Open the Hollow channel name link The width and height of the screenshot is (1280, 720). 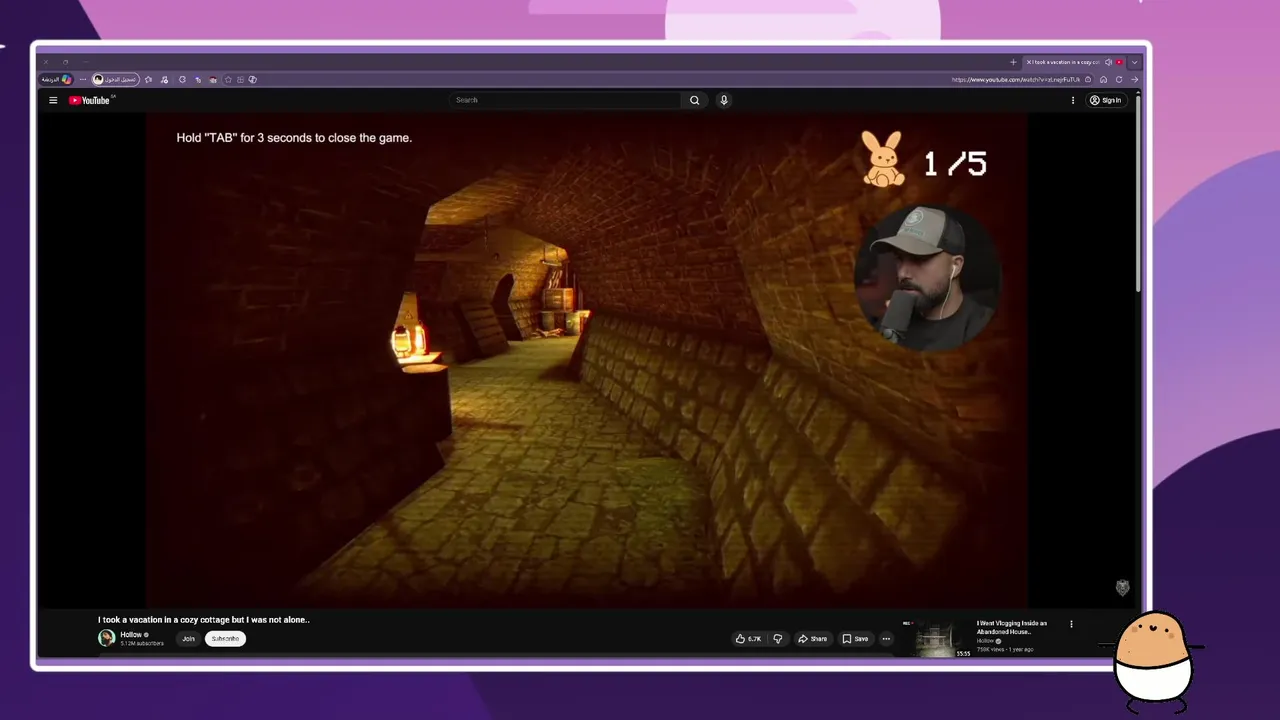coord(131,635)
